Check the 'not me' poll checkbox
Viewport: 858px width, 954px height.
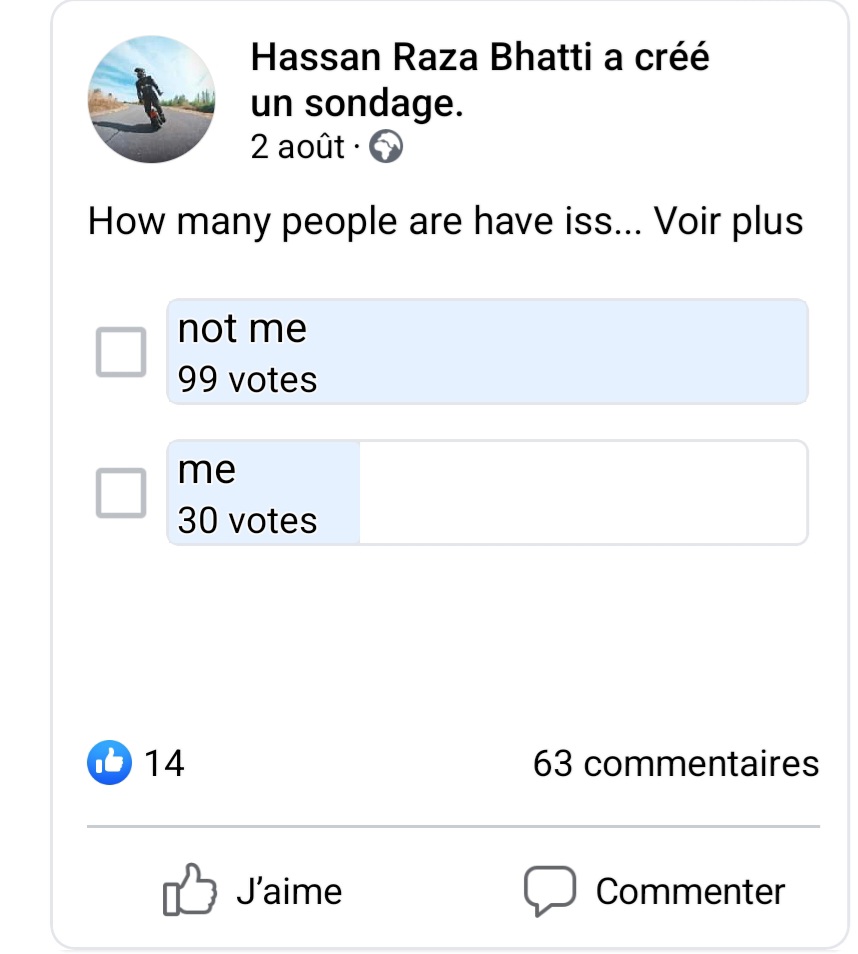pyautogui.click(x=121, y=352)
